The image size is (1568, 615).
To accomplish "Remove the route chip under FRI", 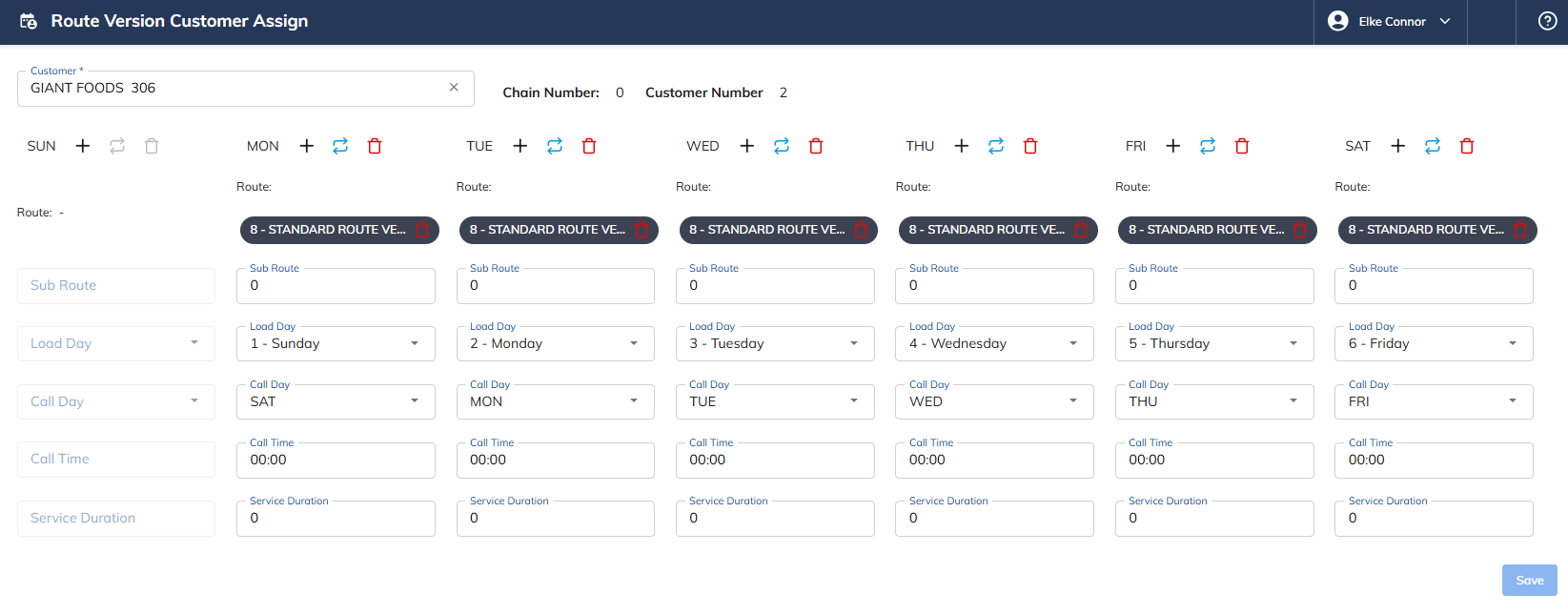I will [x=1300, y=230].
